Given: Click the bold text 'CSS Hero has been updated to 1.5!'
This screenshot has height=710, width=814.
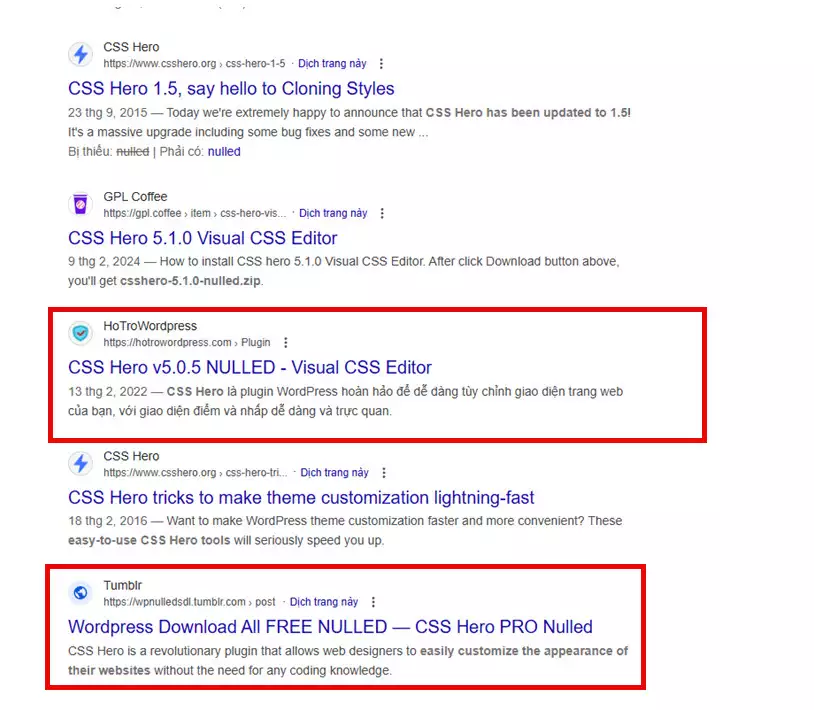Looking at the screenshot, I should coord(528,113).
